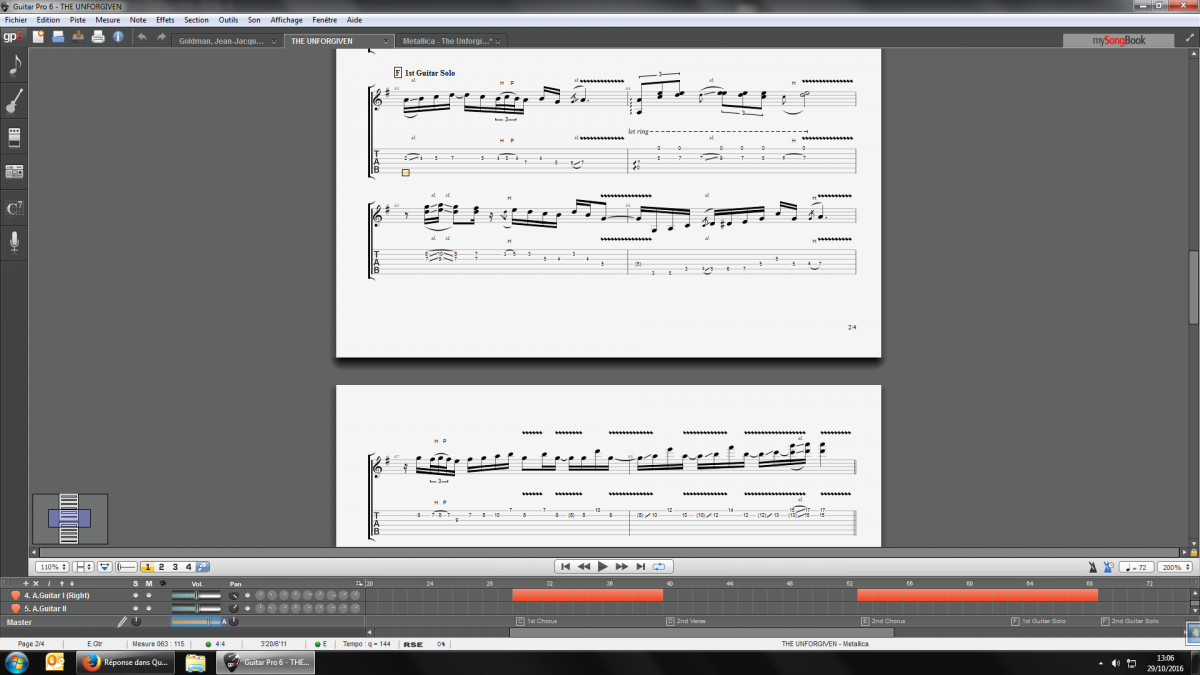Jump to last bar
Screen dimensions: 1200x675
click(641, 566)
